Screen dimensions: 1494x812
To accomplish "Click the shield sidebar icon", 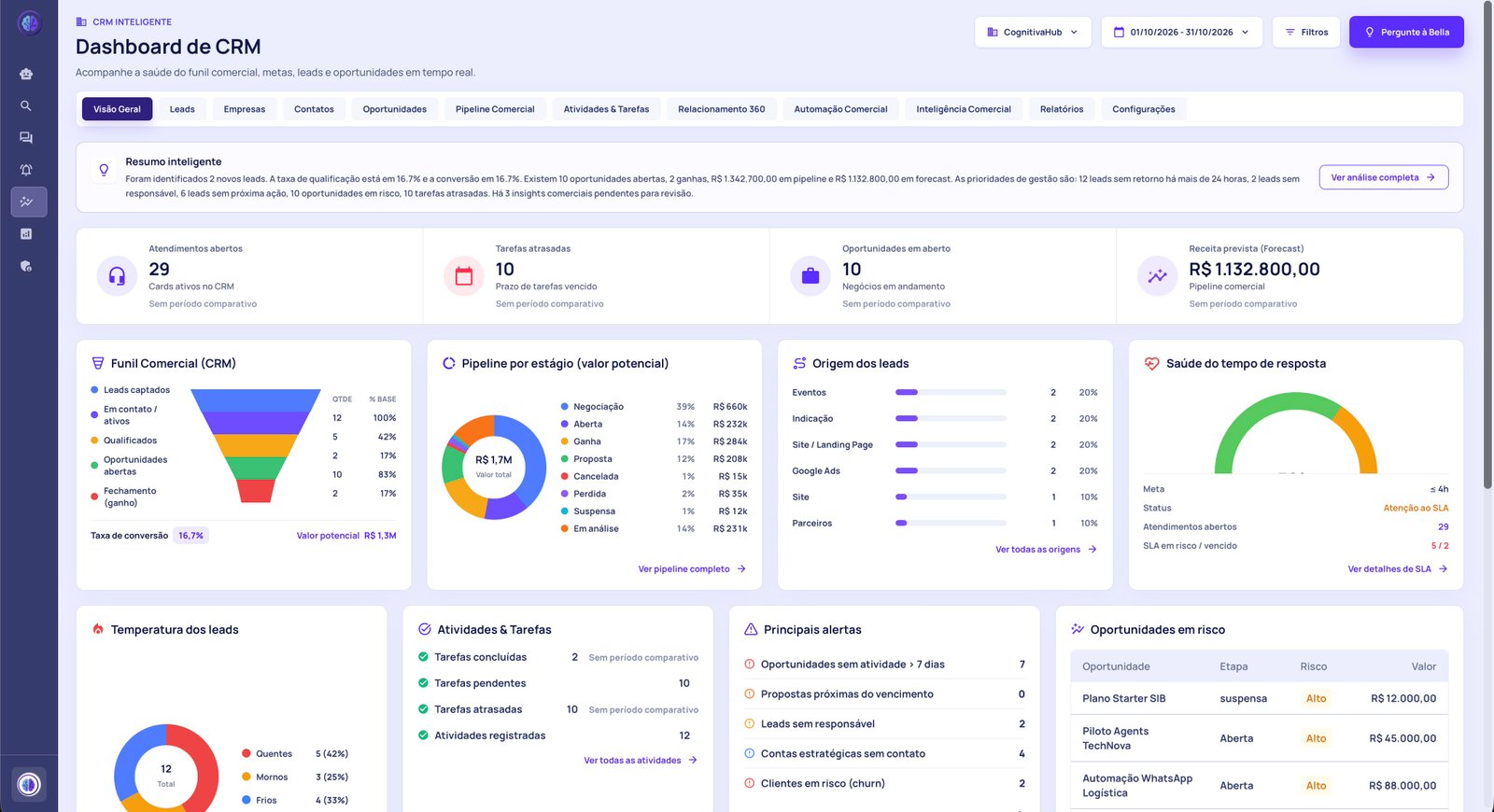I will pyautogui.click(x=26, y=266).
